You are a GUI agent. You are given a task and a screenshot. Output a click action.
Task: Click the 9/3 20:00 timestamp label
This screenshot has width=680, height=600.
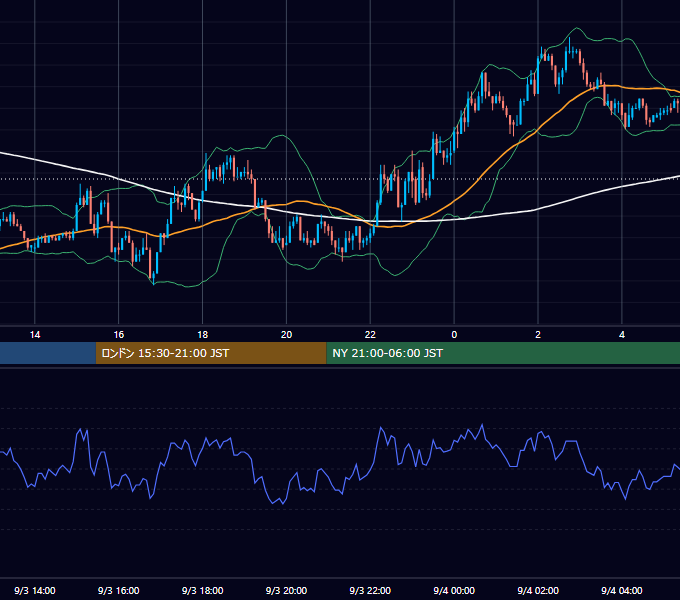click(x=286, y=590)
